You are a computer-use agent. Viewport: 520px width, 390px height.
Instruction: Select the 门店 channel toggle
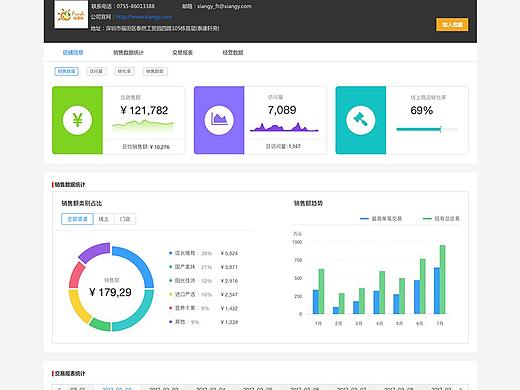click(125, 219)
